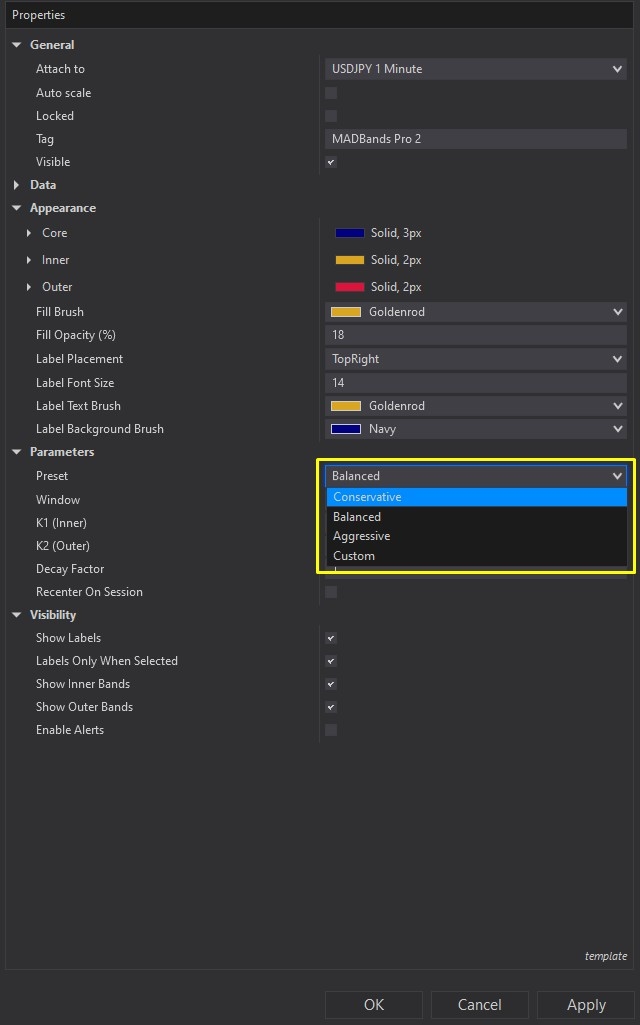Image resolution: width=640 pixels, height=1025 pixels.
Task: Collapse the Appearance section
Action: click(x=16, y=207)
